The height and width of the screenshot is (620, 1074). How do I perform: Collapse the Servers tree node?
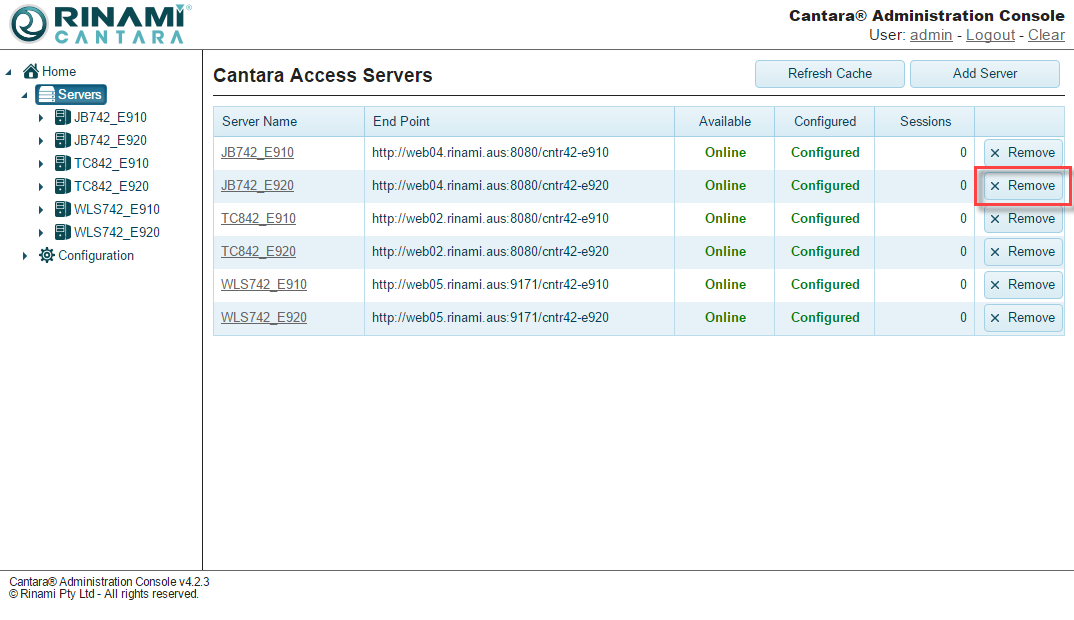[x=25, y=95]
